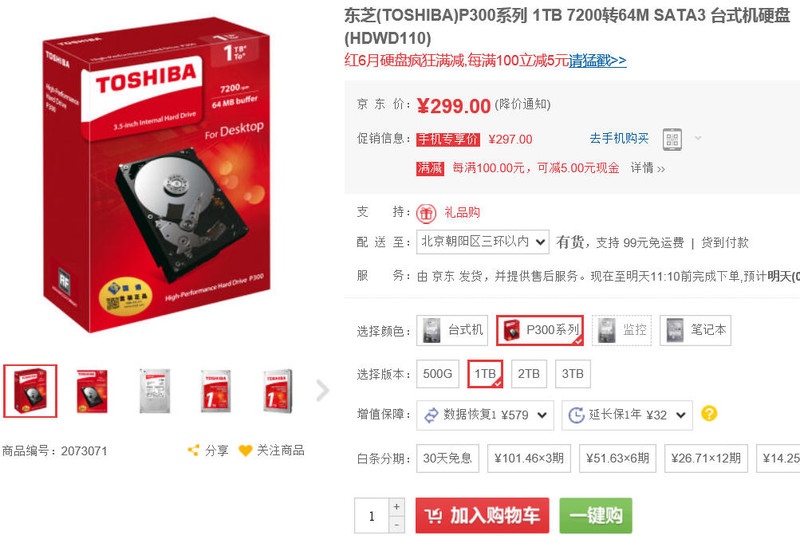
Task: Show next thumbnails with the right arrow
Action: 322,391
